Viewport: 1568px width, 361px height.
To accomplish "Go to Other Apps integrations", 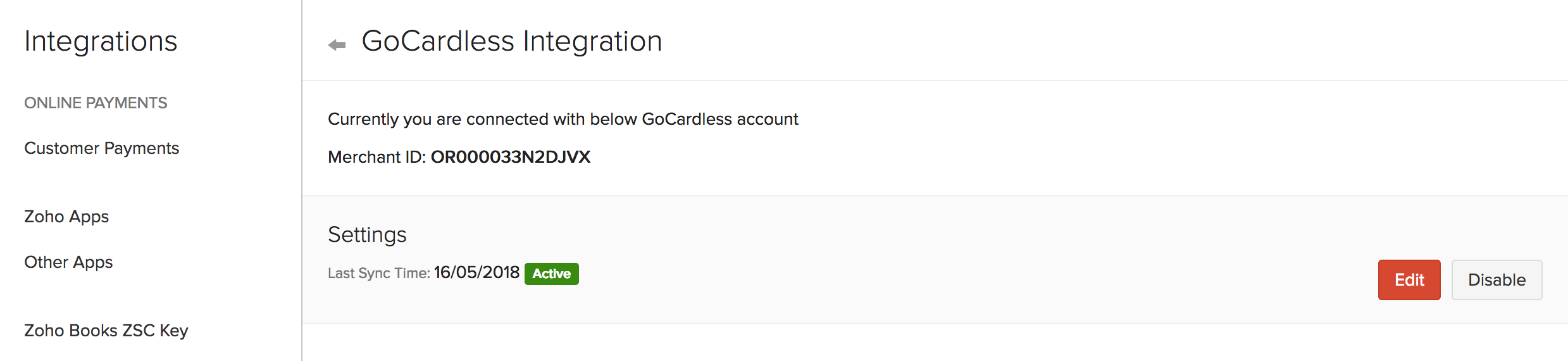I will tap(68, 262).
